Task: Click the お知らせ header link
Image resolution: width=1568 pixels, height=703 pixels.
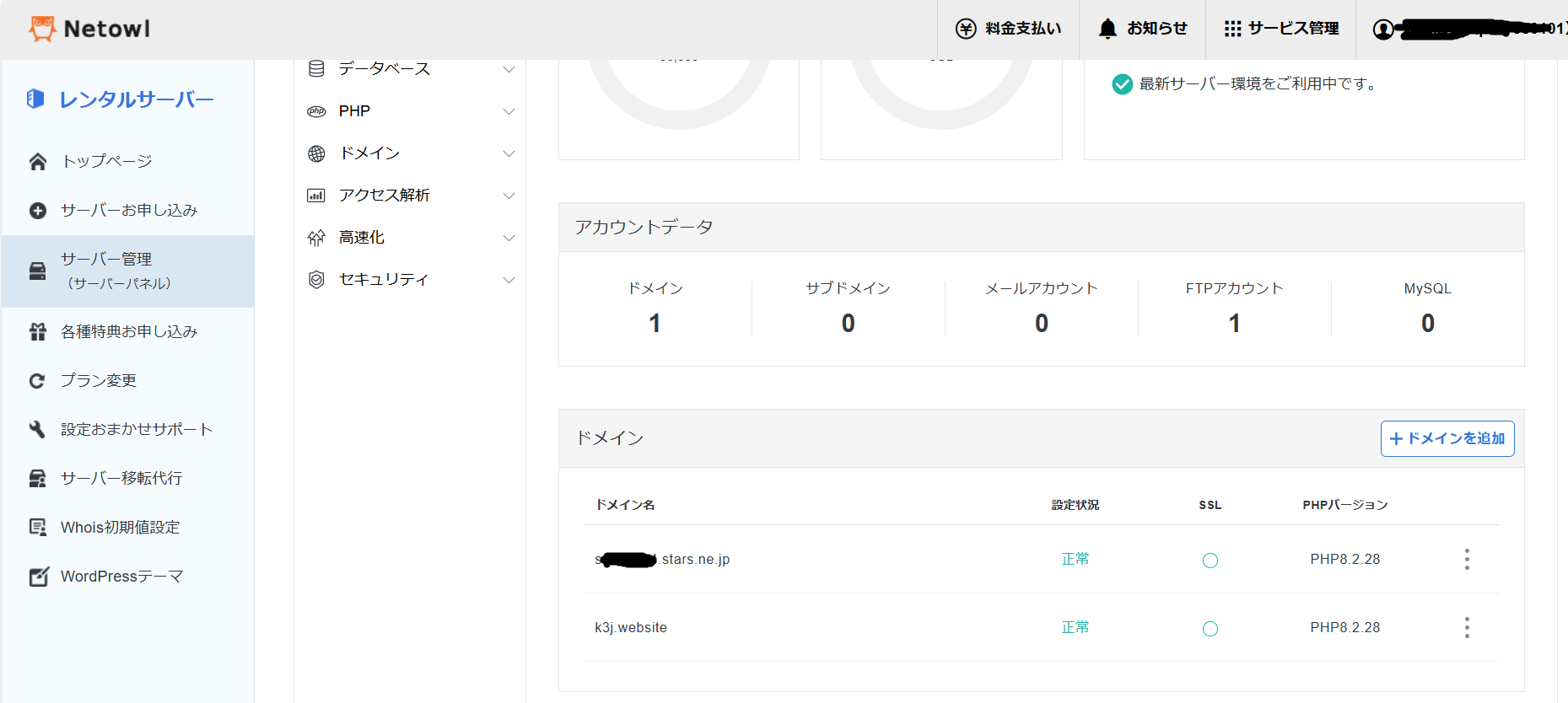Action: (1142, 29)
